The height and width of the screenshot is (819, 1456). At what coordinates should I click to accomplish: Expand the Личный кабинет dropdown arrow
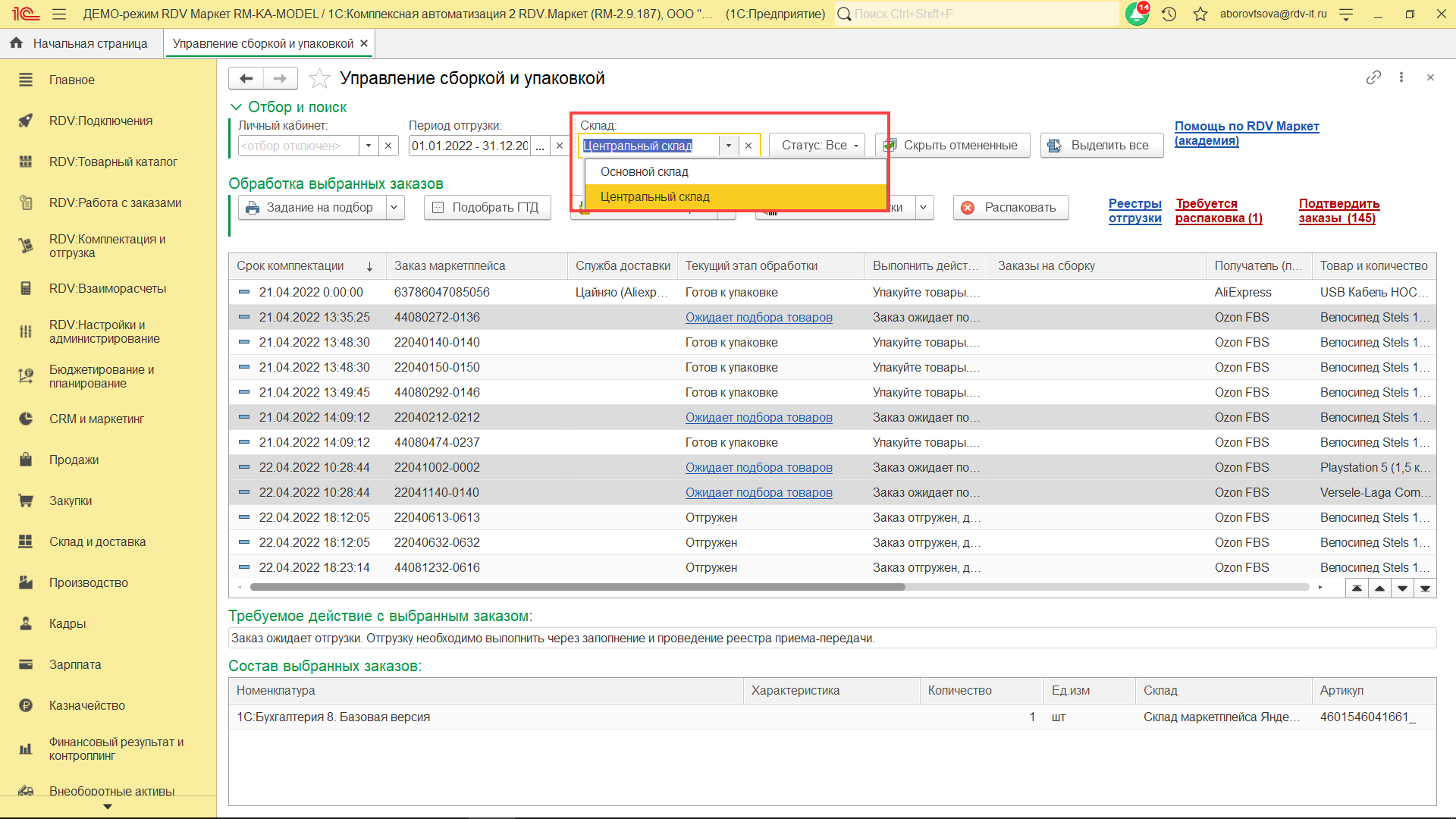click(369, 146)
